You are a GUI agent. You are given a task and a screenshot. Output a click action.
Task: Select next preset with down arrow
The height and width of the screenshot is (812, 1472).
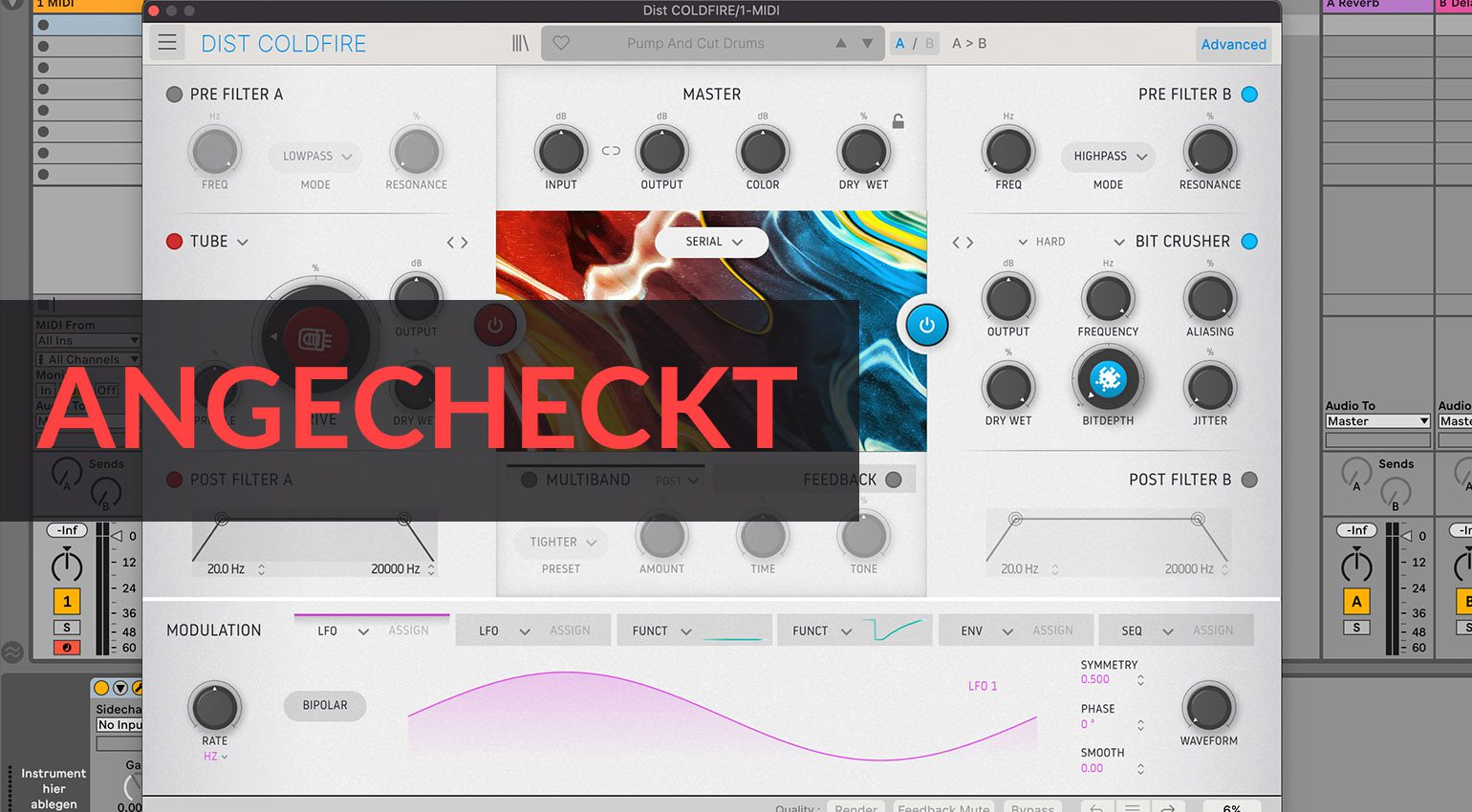867,43
